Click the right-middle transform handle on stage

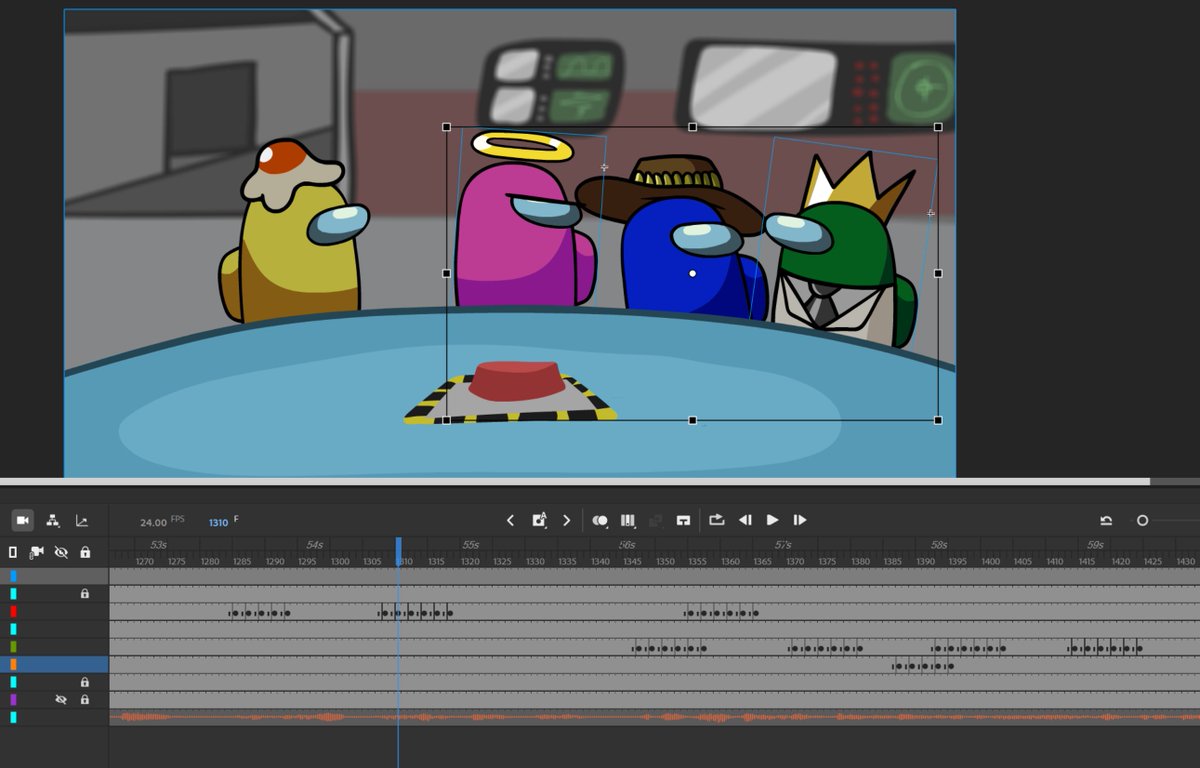[938, 273]
